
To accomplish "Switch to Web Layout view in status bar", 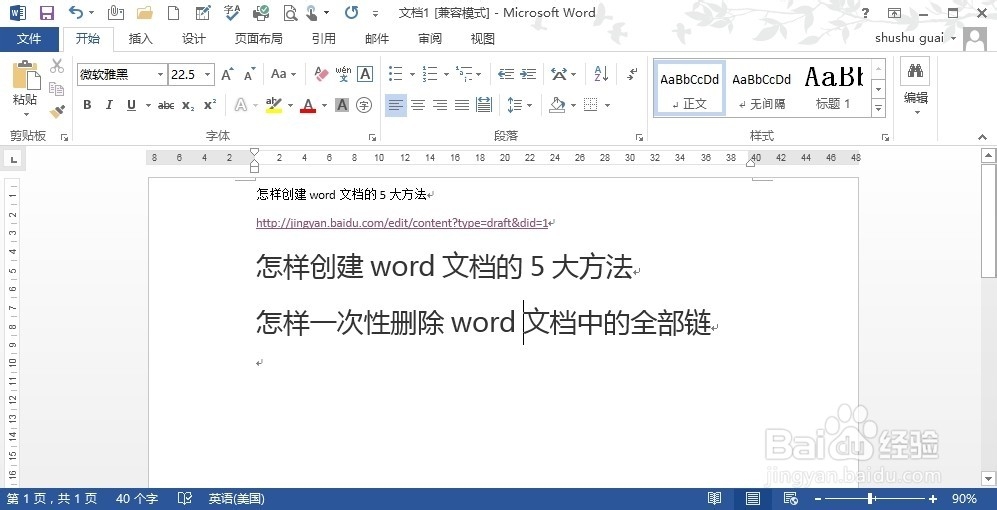I will 790,499.
